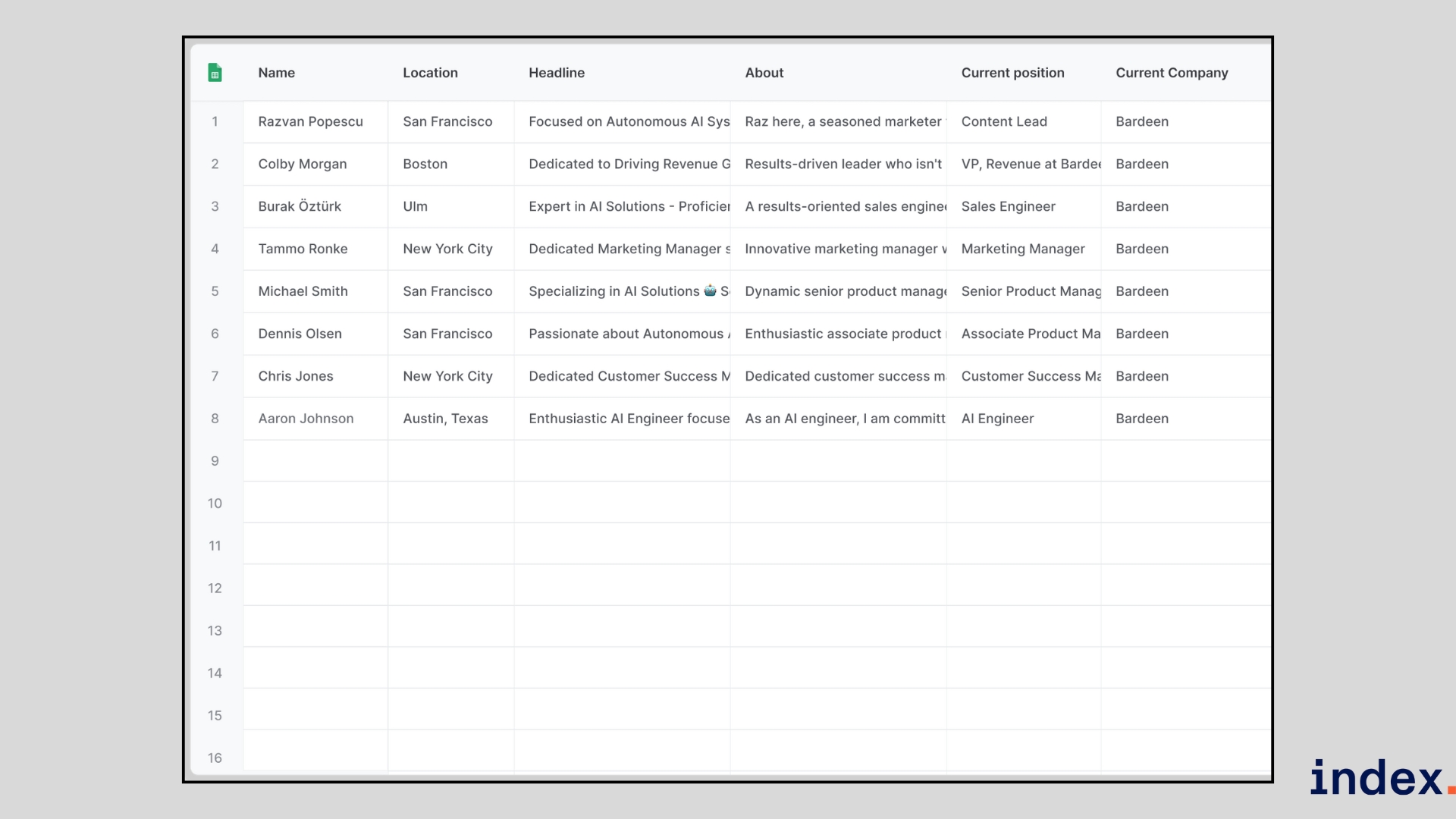Click the index logo
Viewport: 1456px width, 819px height.
(1376, 778)
